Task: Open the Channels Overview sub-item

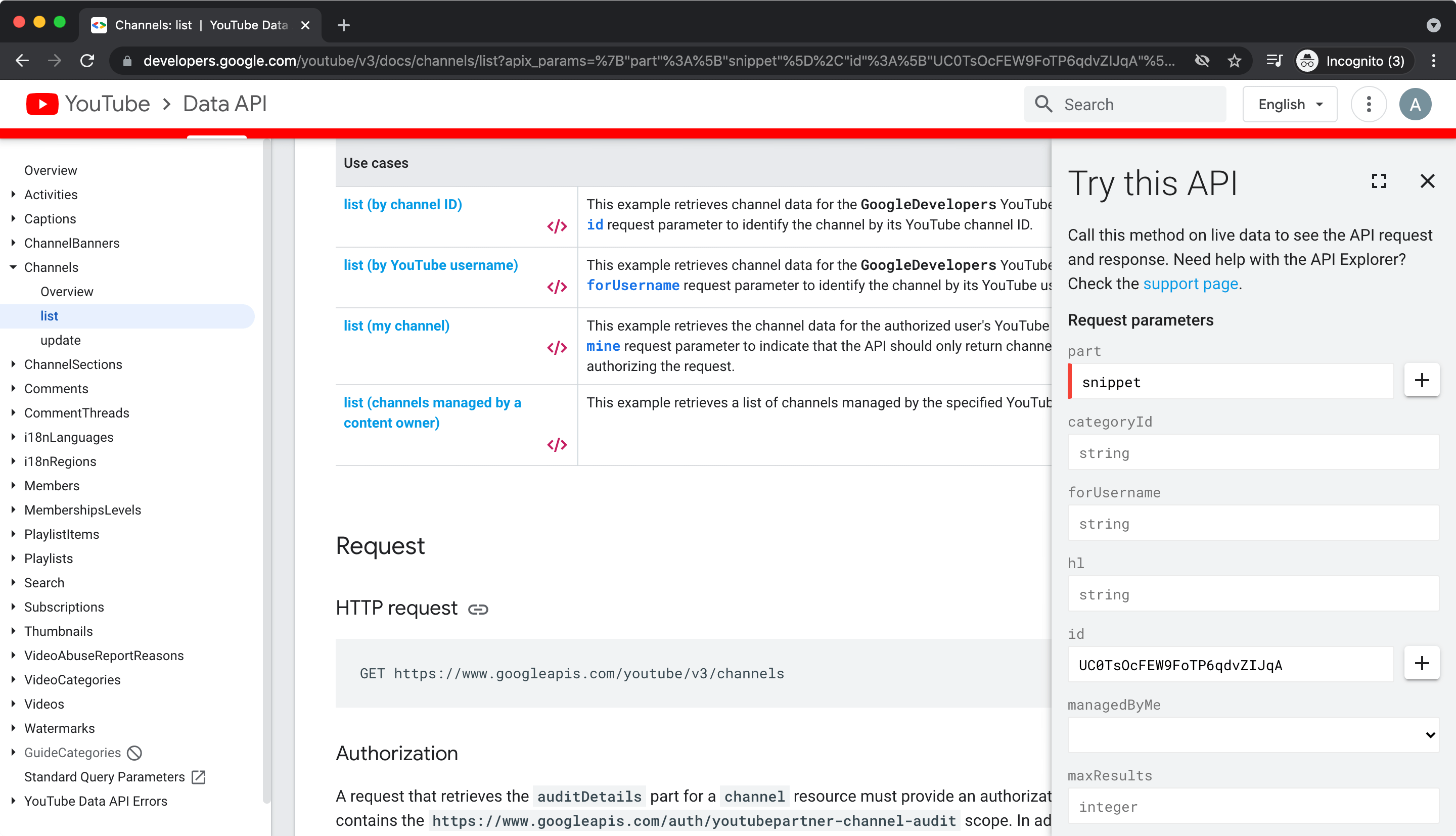Action: coord(67,292)
